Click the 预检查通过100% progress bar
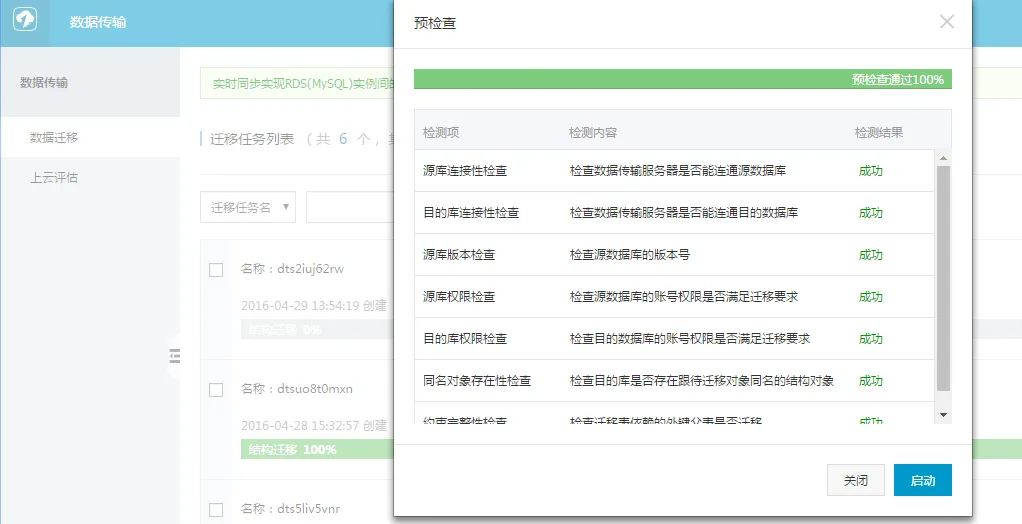 click(682, 80)
